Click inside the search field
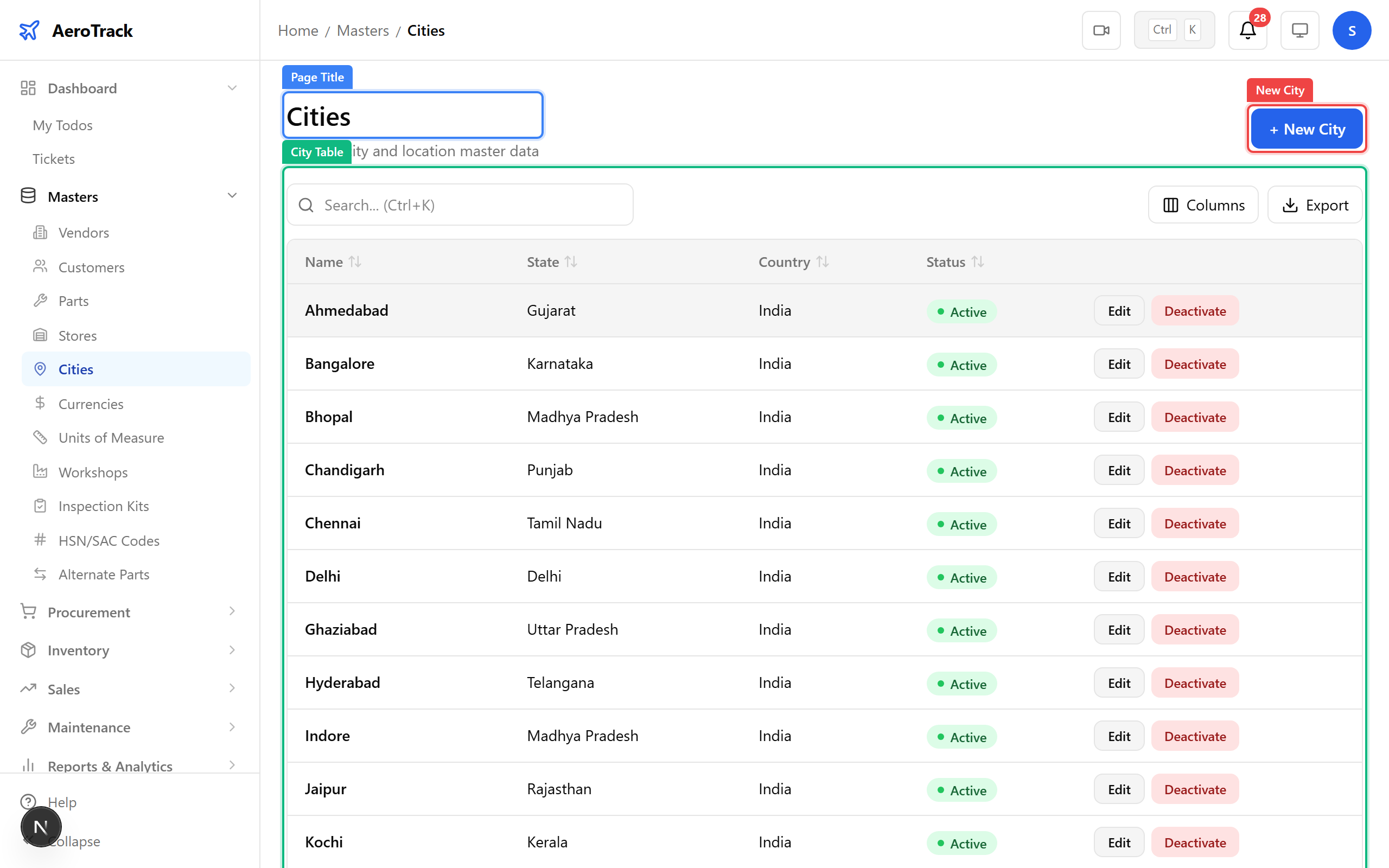 [x=459, y=205]
